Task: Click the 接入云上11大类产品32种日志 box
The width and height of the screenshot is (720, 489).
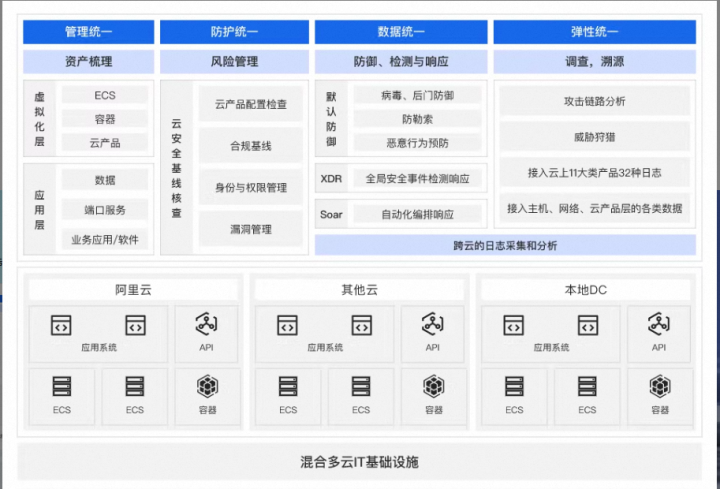Action: [595, 173]
